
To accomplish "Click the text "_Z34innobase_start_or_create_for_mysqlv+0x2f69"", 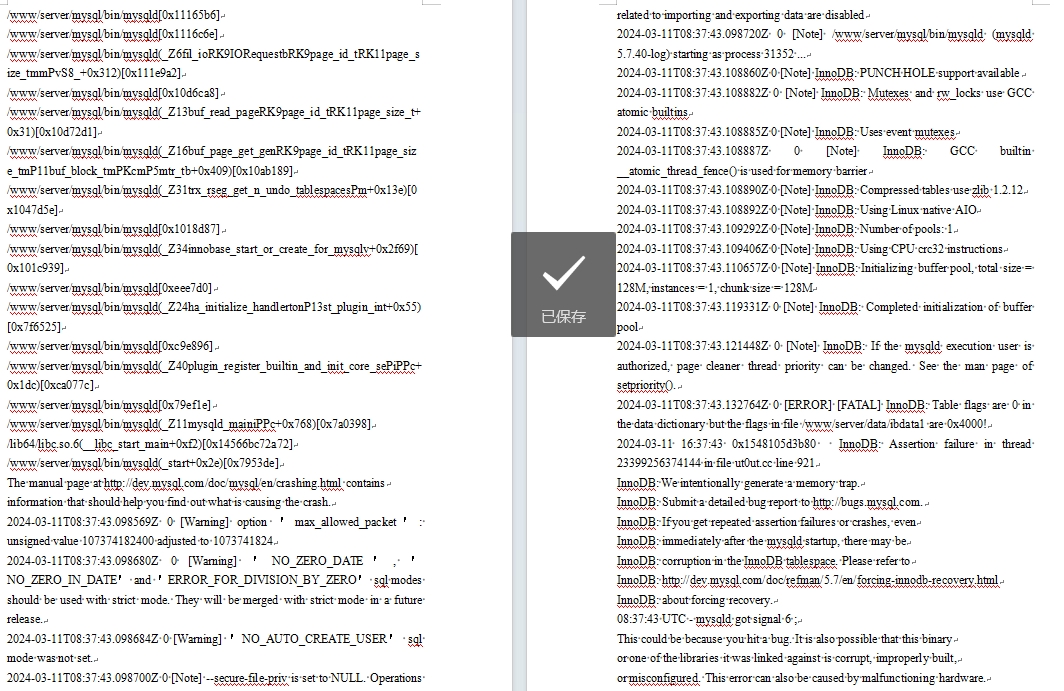I will [287, 249].
